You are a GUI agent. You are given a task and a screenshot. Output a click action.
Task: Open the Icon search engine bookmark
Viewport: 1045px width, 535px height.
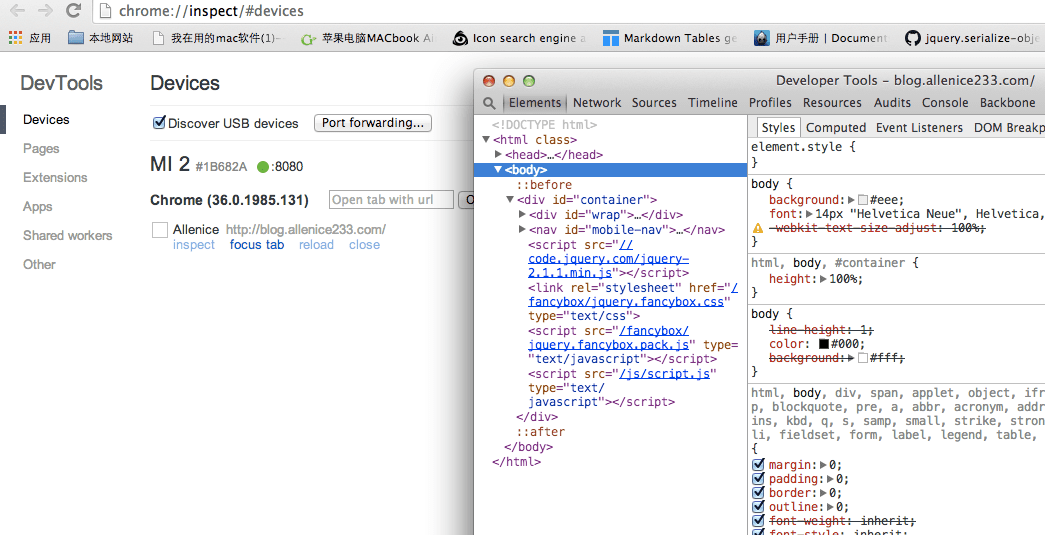point(519,38)
